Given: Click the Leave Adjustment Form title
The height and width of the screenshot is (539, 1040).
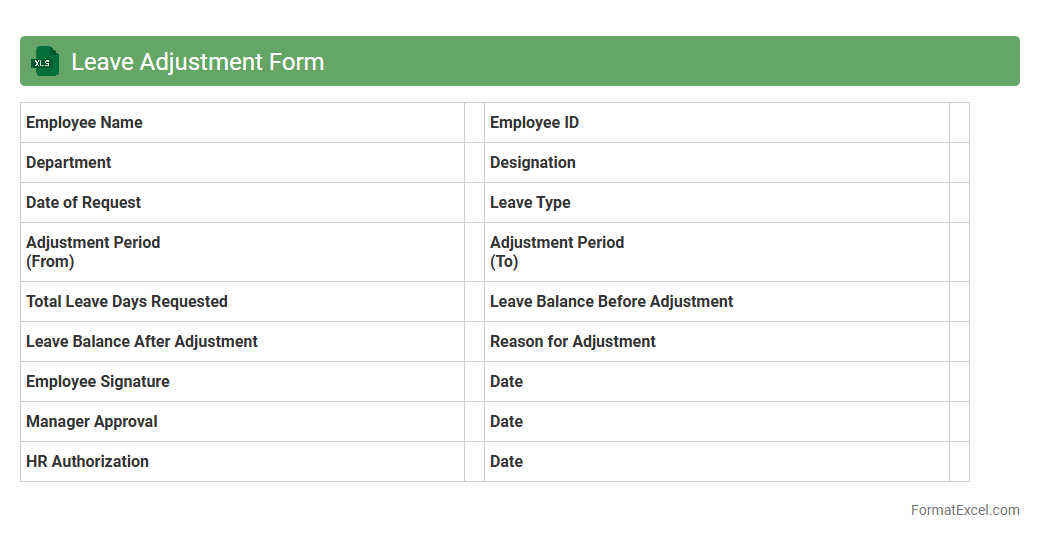Looking at the screenshot, I should point(197,62).
